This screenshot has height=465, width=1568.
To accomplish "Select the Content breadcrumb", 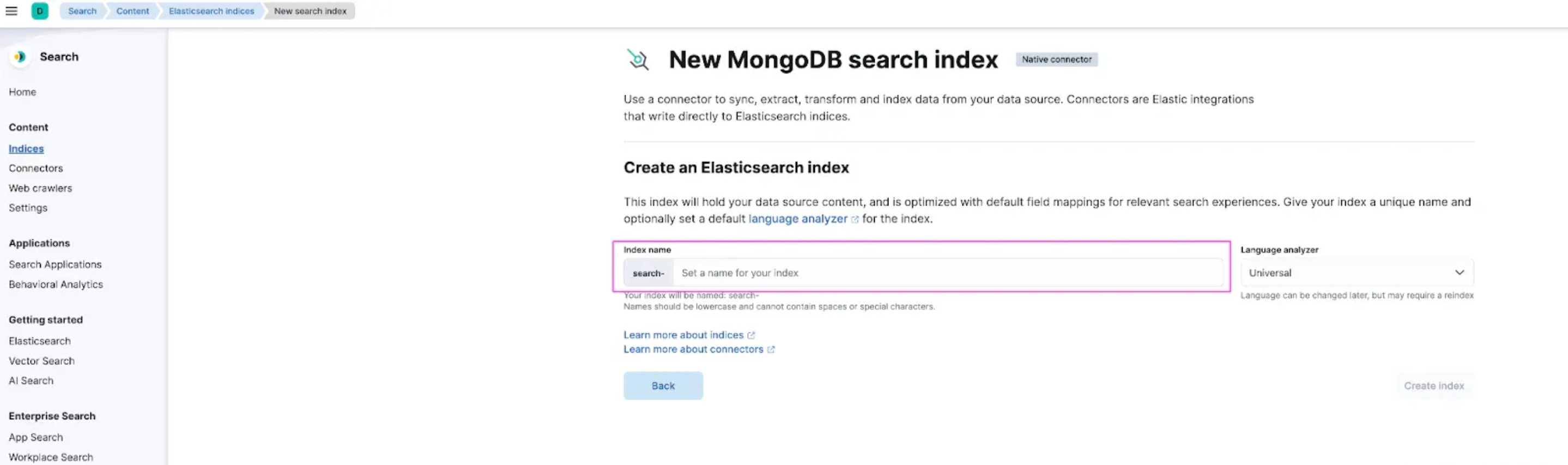I will pos(132,11).
